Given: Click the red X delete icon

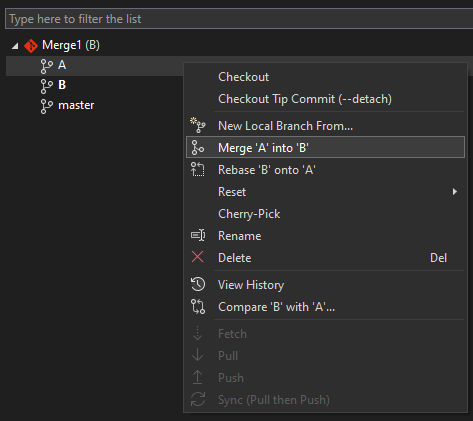Looking at the screenshot, I should point(198,257).
